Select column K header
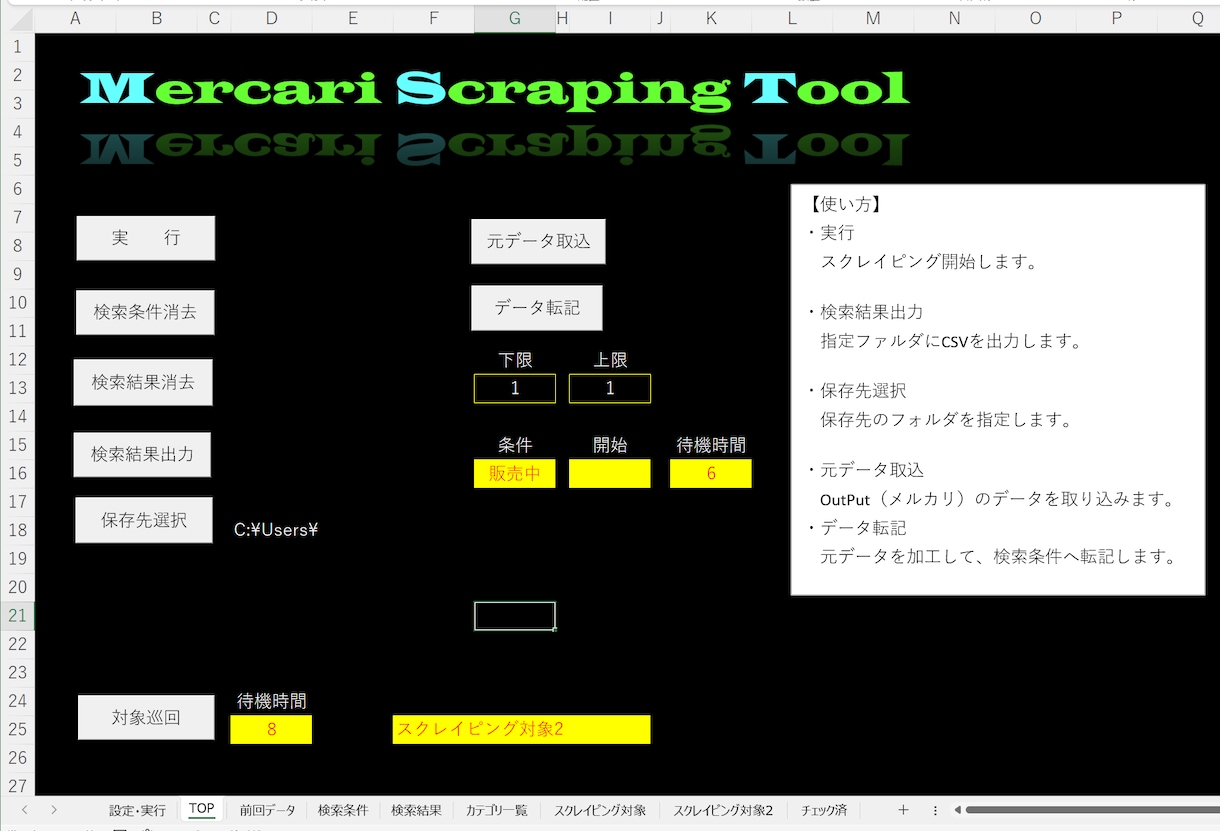Screen dimensions: 1220x831 [x=711, y=18]
